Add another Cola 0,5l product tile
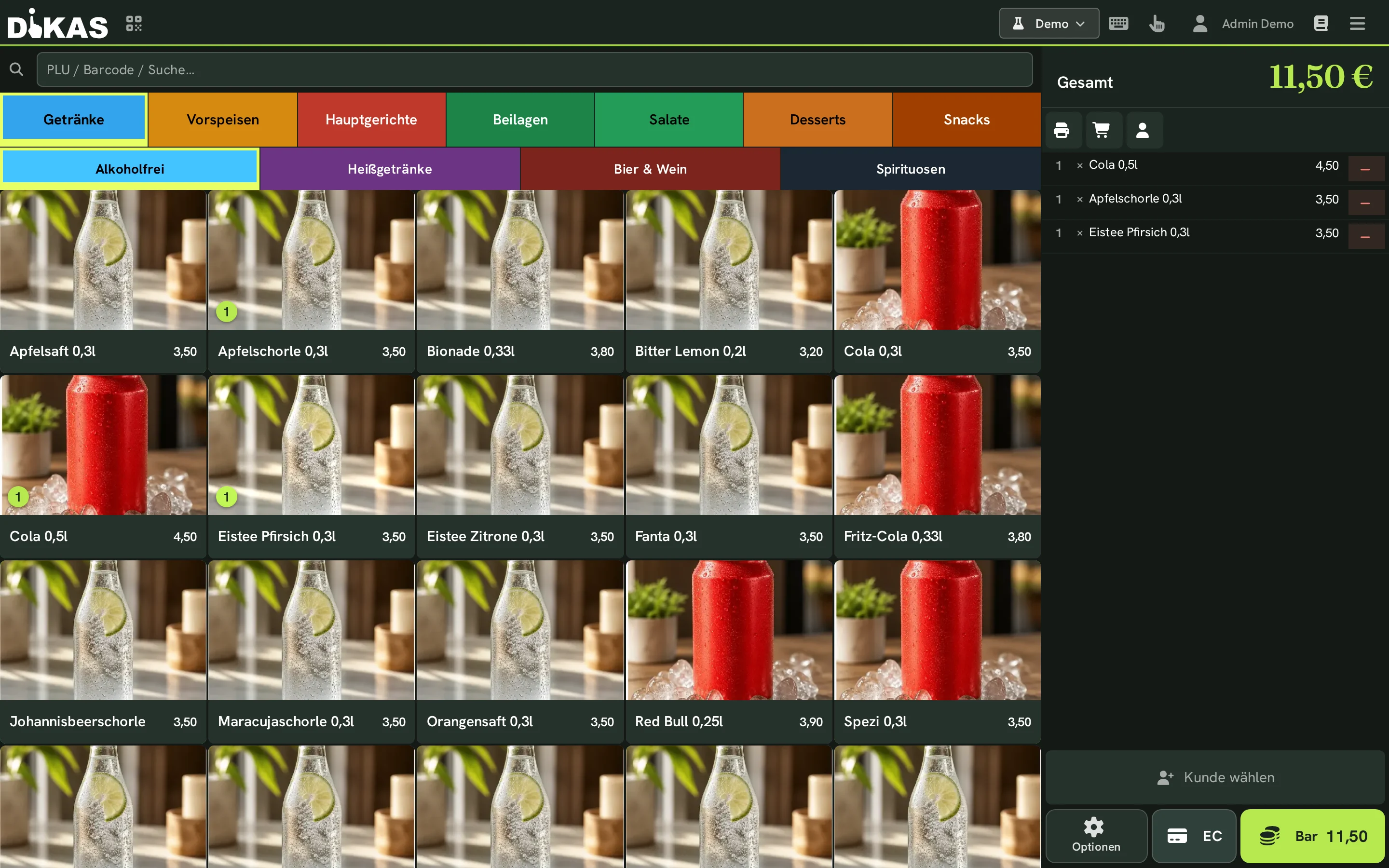This screenshot has width=1389, height=868. (103, 467)
